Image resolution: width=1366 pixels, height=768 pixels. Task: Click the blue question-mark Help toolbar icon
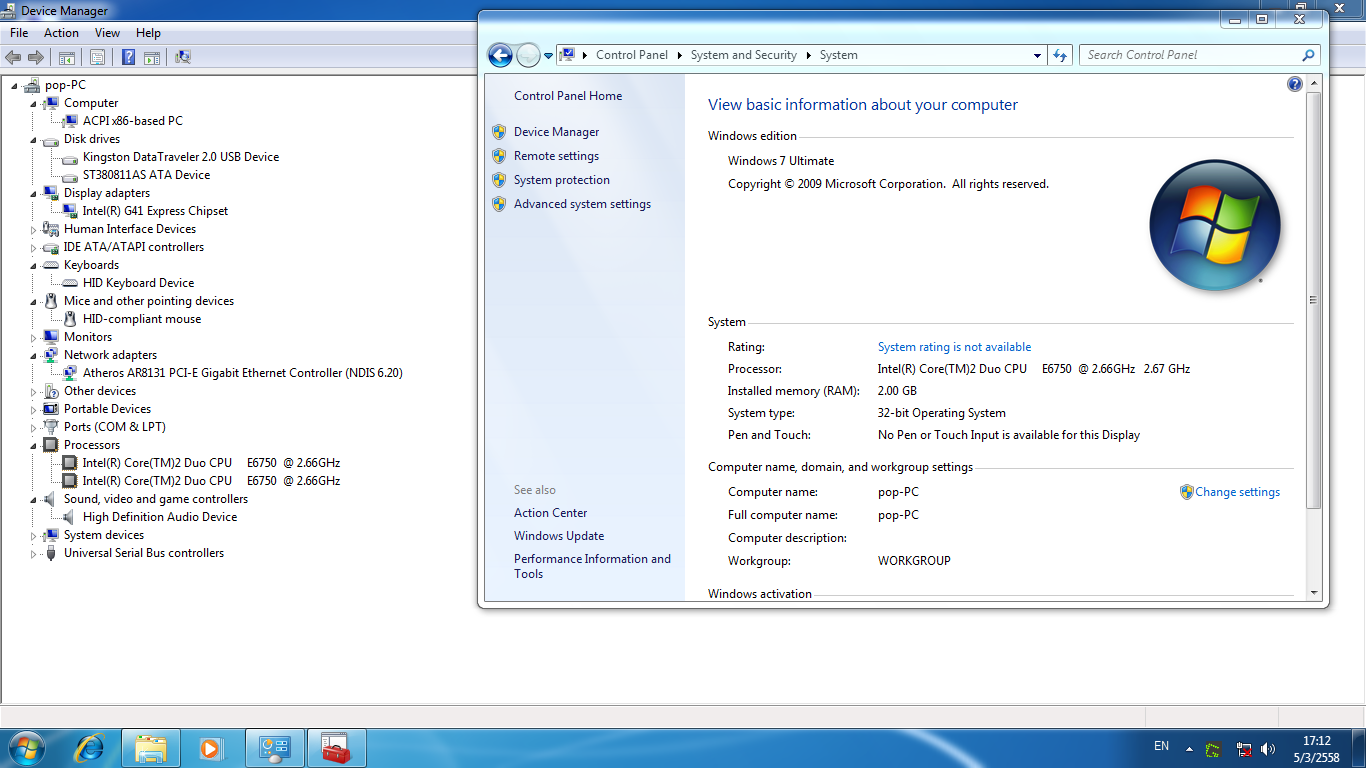[129, 58]
